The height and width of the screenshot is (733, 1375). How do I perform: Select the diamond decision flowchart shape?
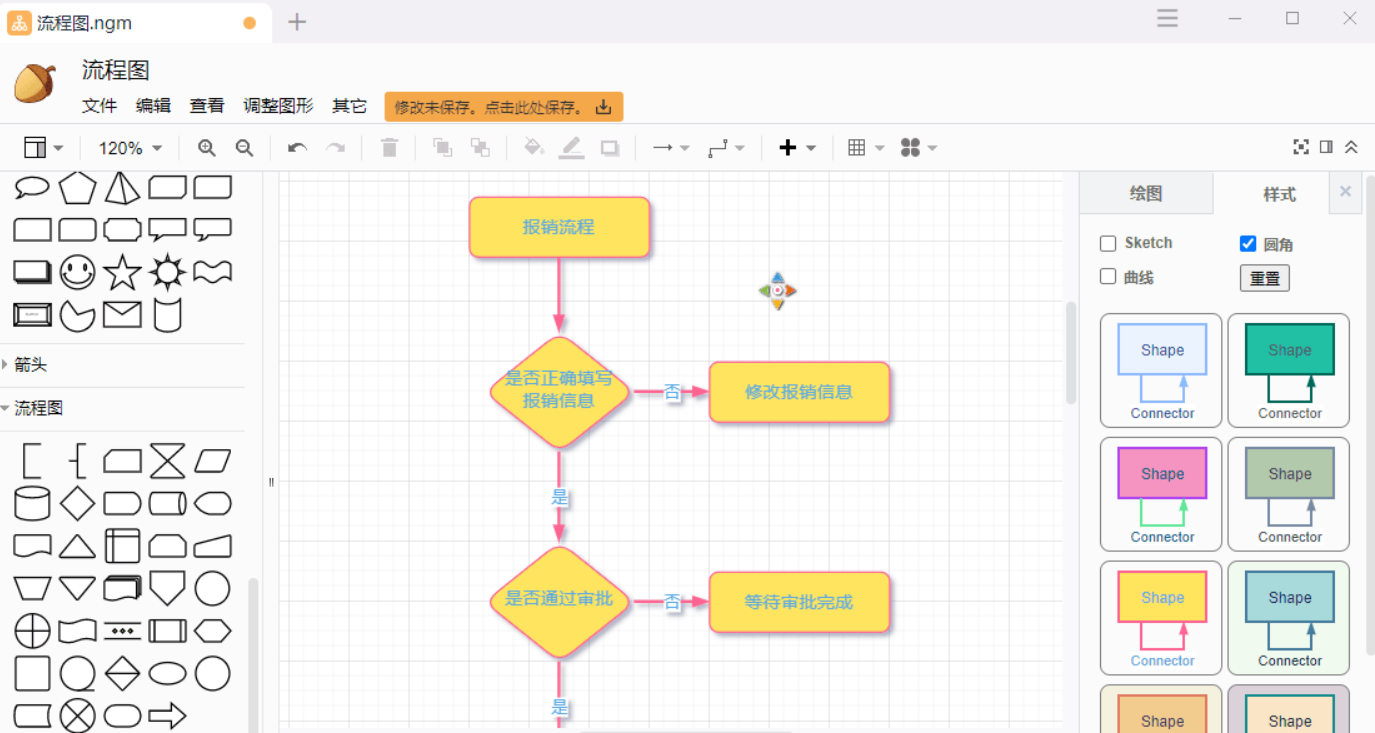tap(77, 503)
